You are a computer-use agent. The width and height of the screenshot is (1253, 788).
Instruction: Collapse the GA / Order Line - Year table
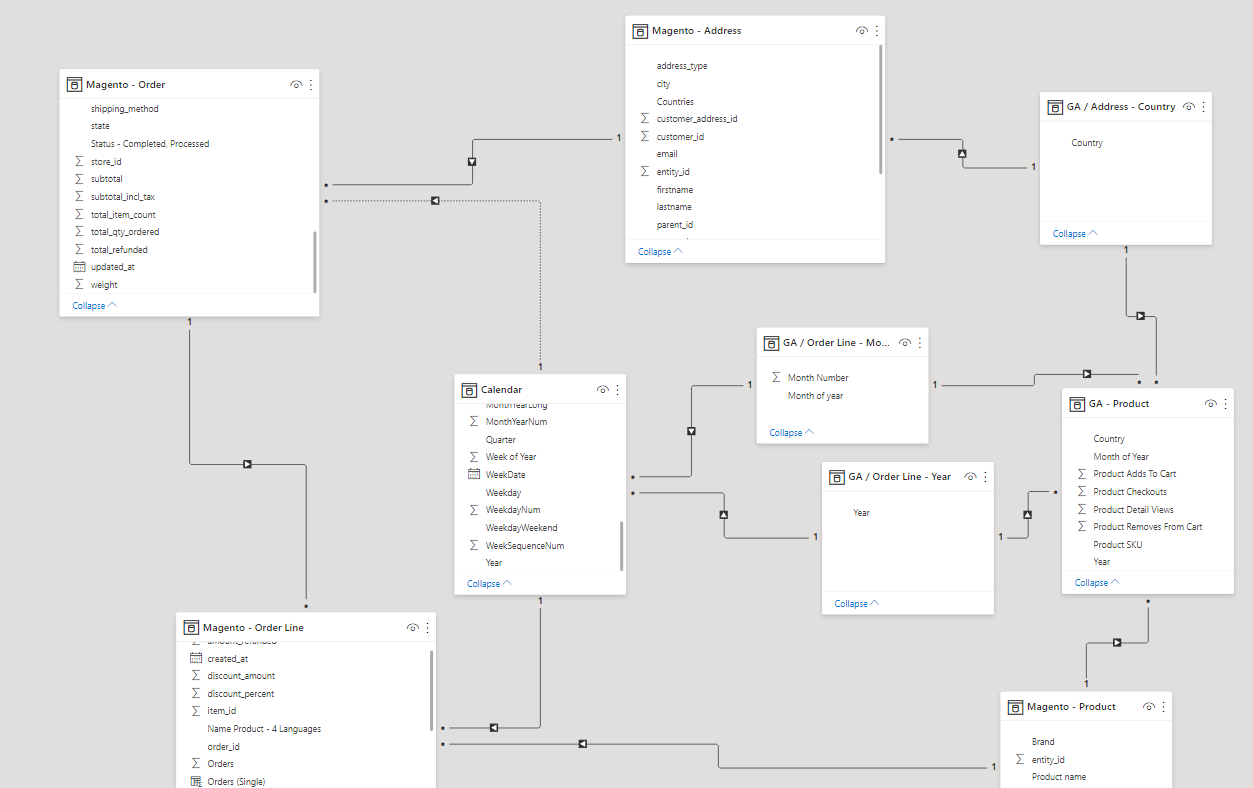coord(858,603)
